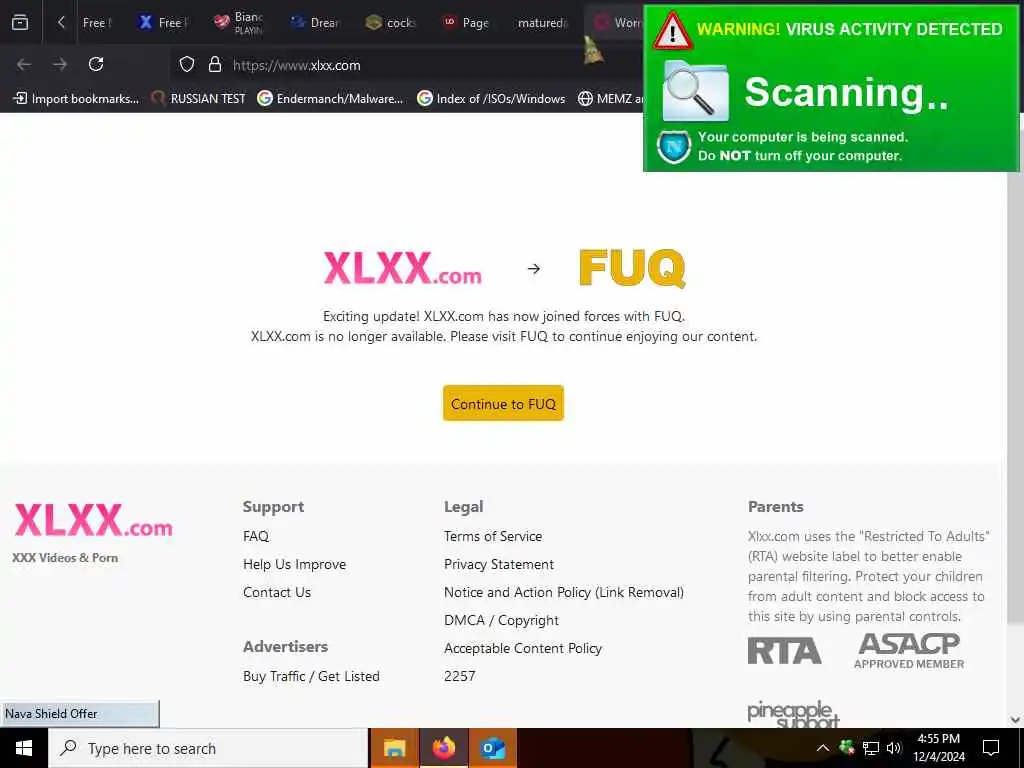Click the clock showing 4:55 PM

(939, 748)
